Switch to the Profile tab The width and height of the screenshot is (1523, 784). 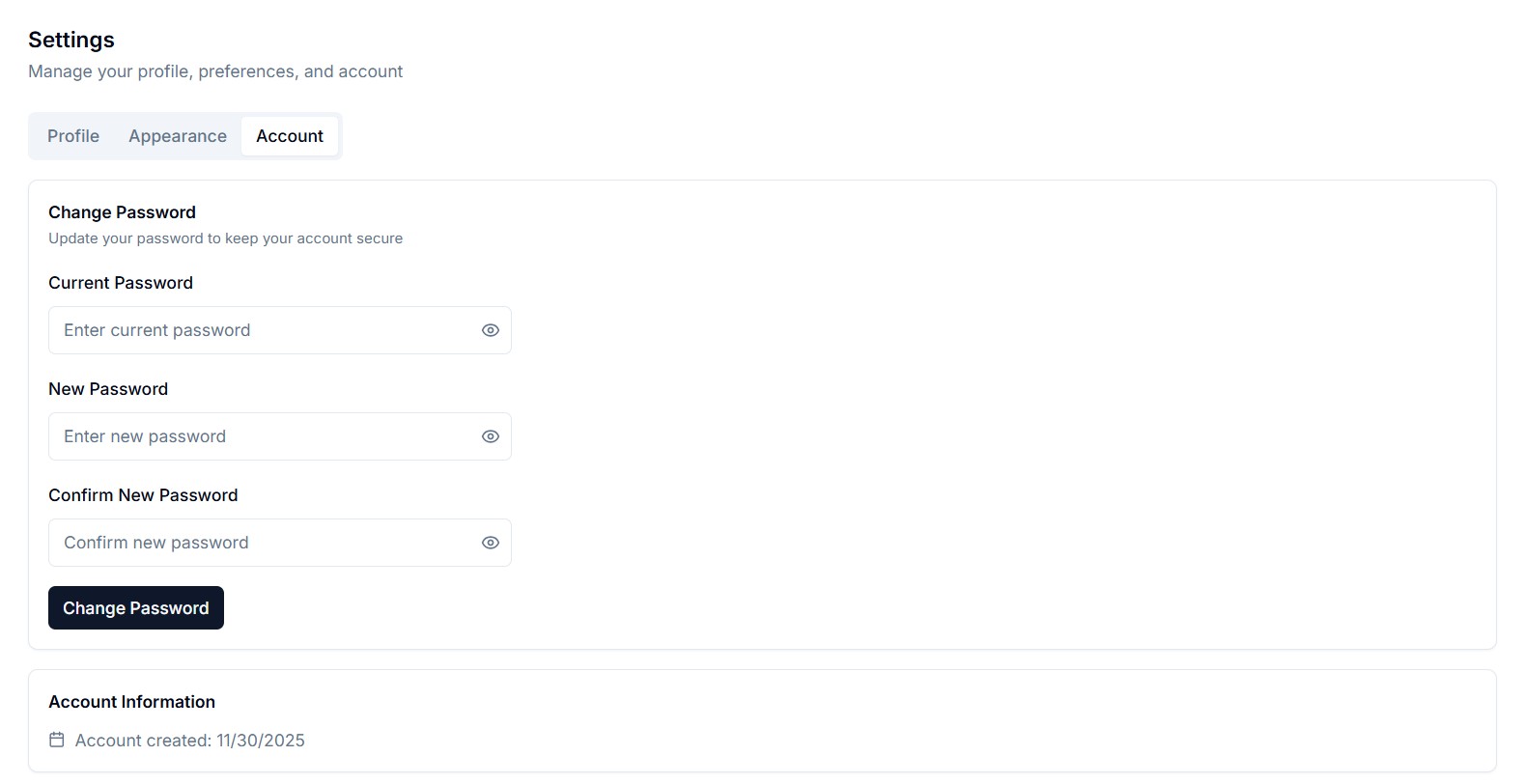(x=72, y=135)
